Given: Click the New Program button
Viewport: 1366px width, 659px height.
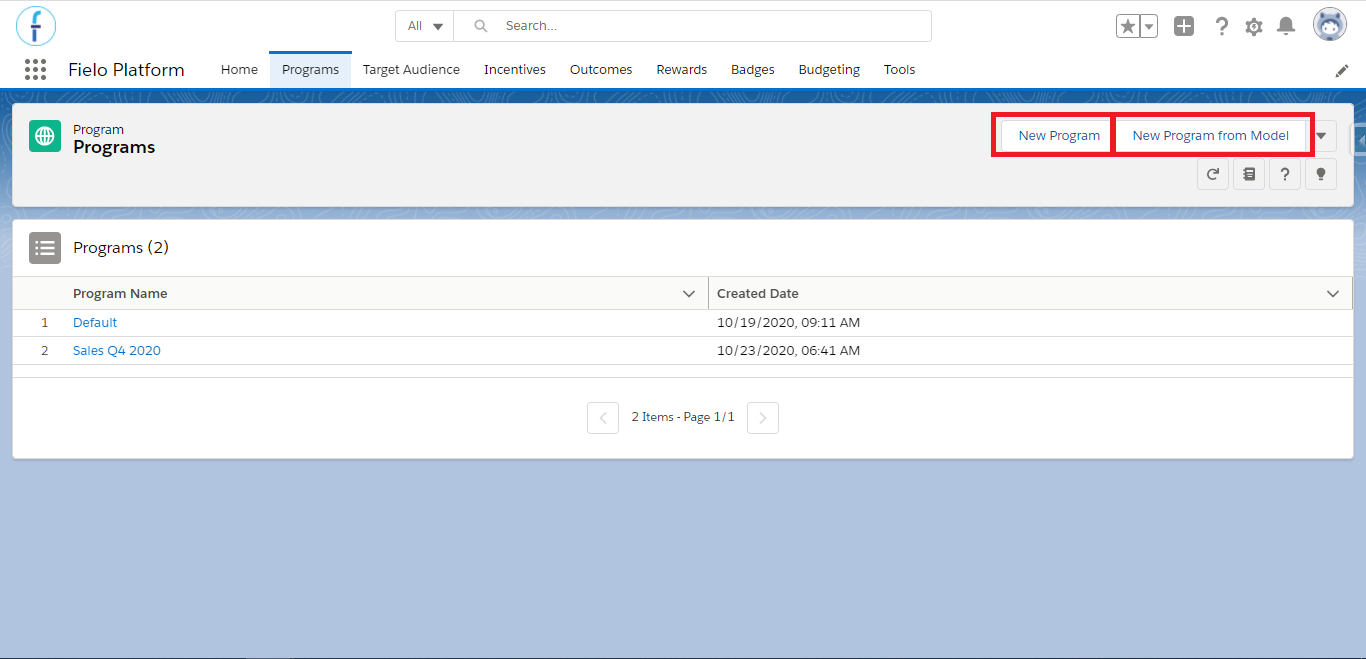Looking at the screenshot, I should click(x=1059, y=136).
